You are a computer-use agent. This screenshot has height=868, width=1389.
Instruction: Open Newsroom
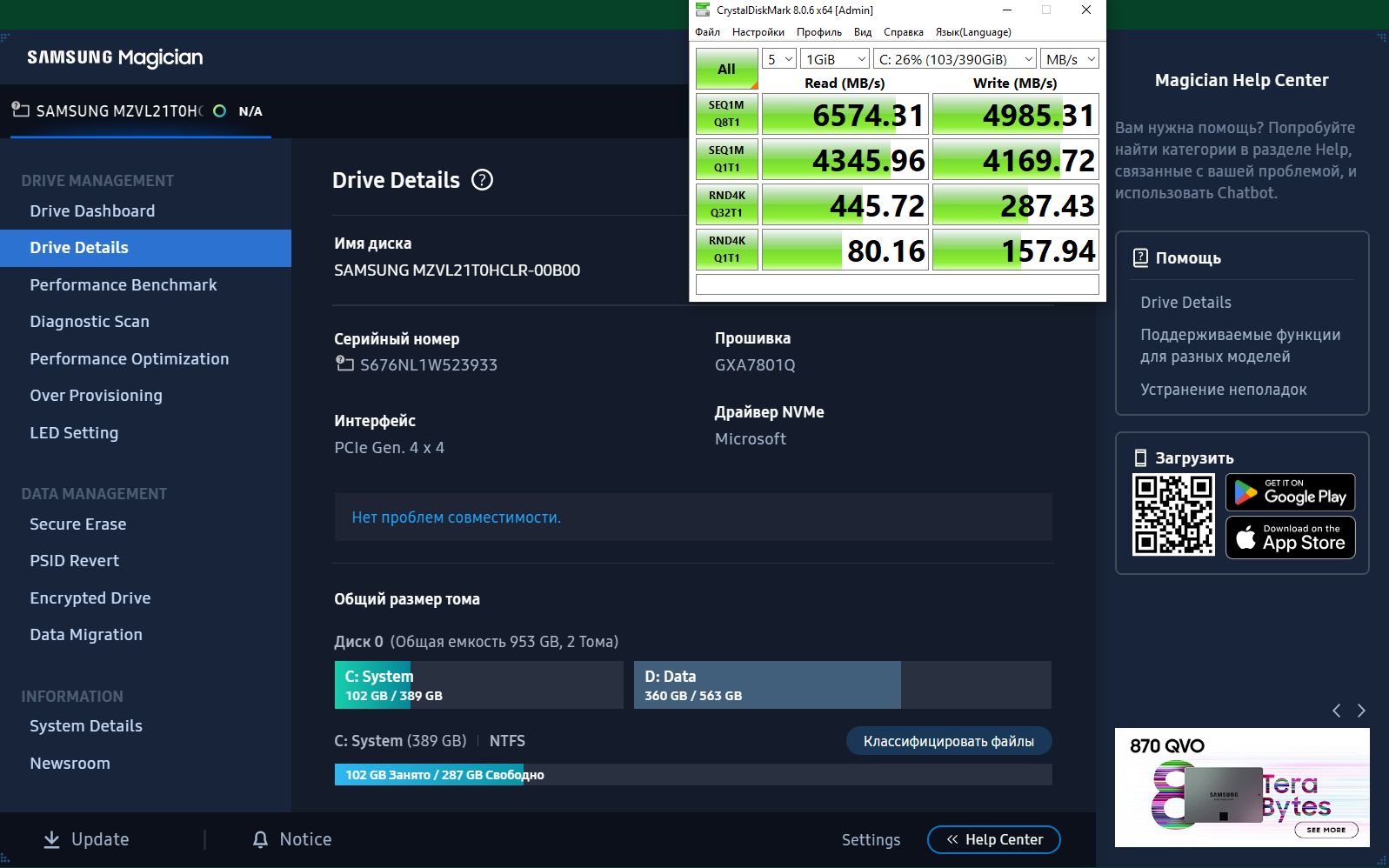70,763
